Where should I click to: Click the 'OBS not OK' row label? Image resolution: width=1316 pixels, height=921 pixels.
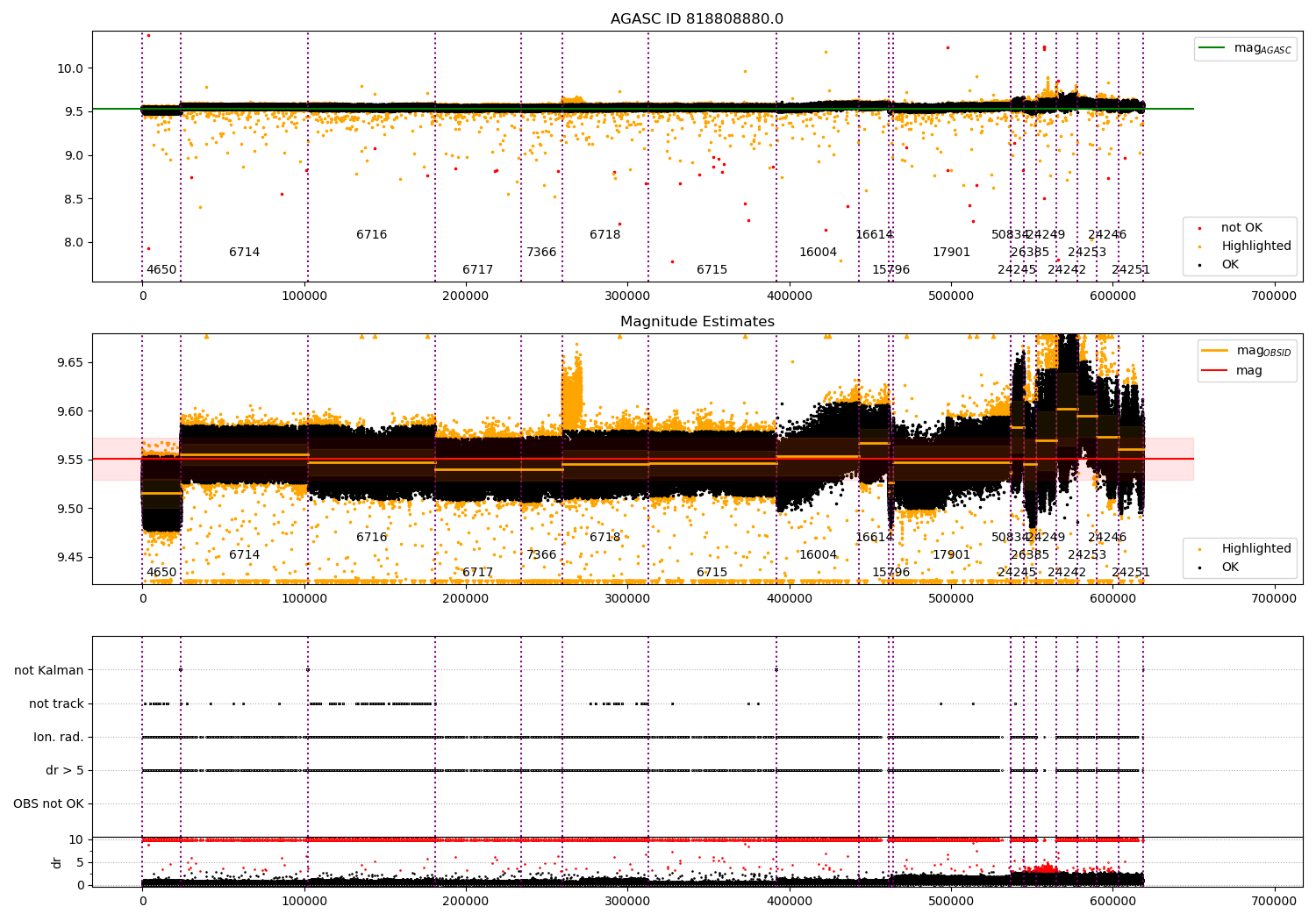49,803
